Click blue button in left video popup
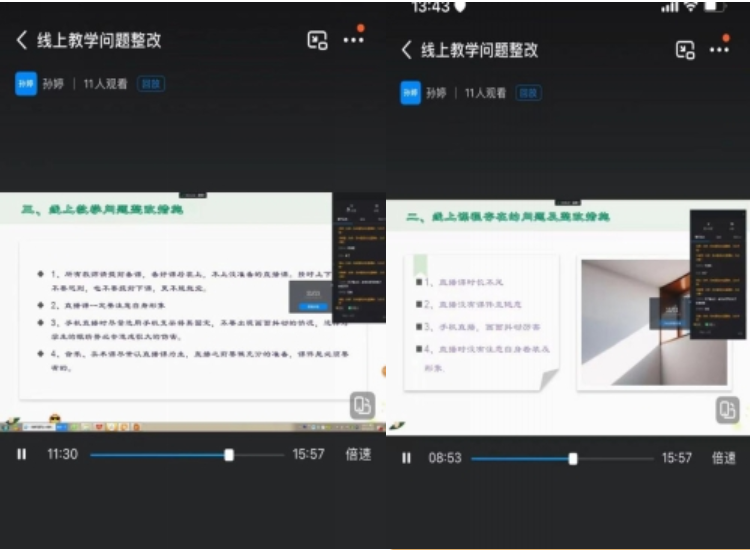This screenshot has height=550, width=750. tap(313, 306)
